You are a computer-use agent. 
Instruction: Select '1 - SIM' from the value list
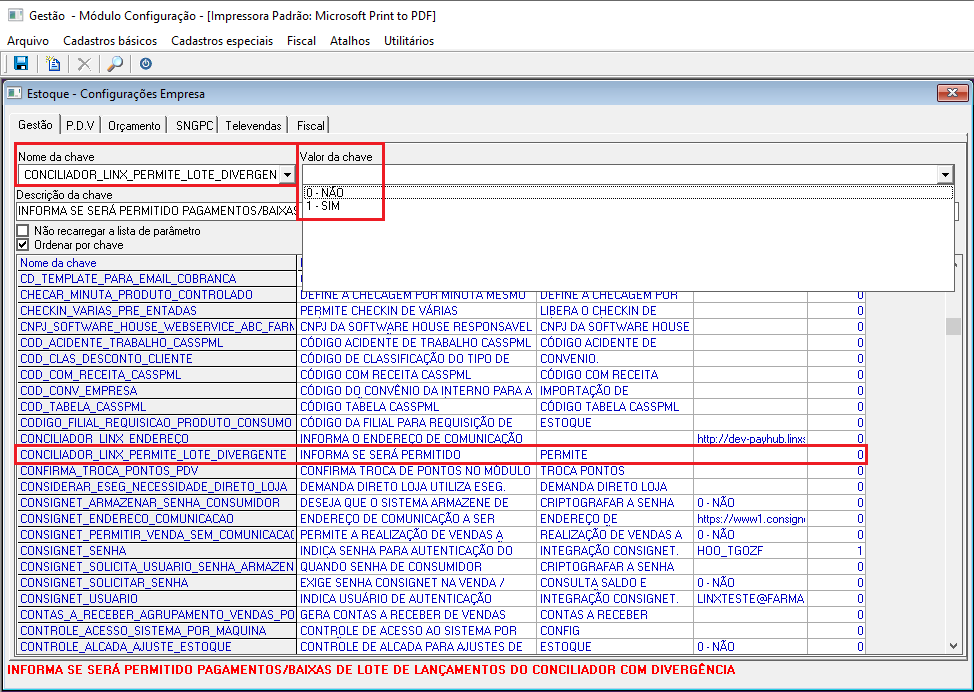click(323, 205)
